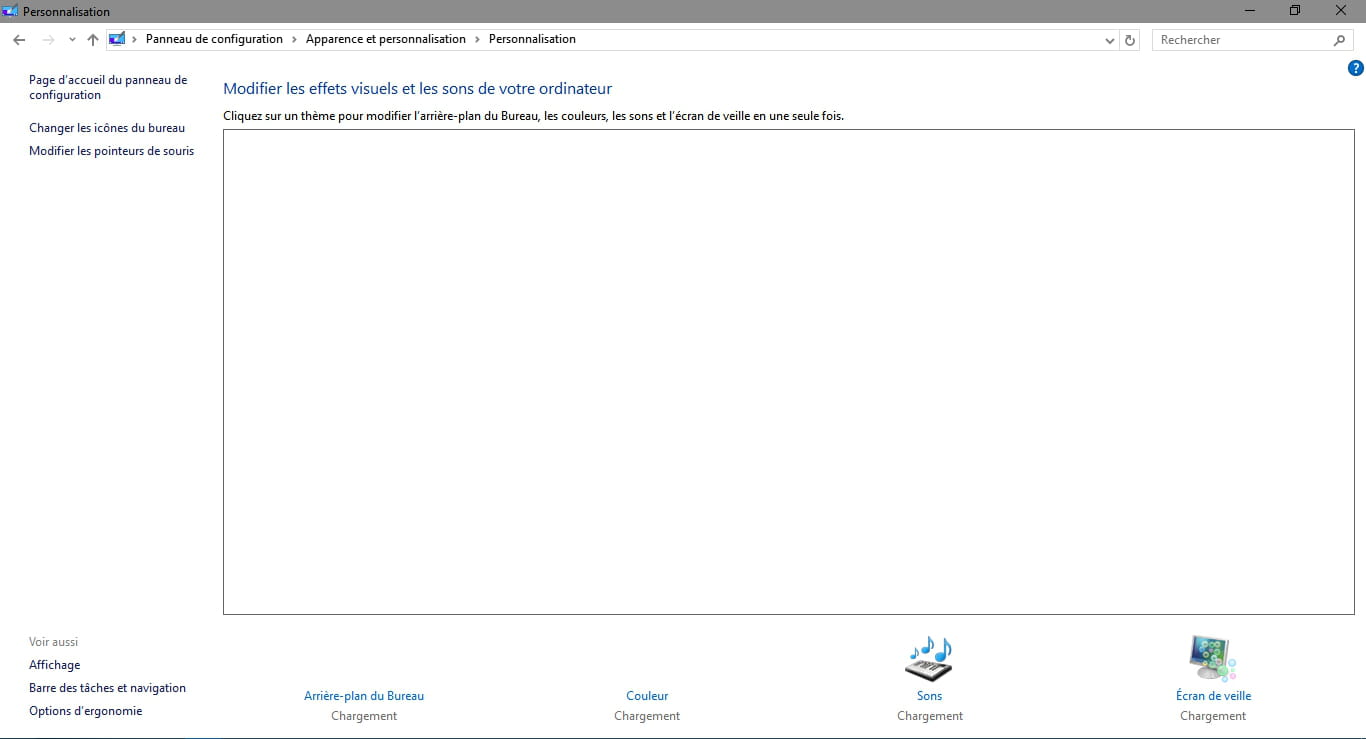
Task: Open the help question mark icon
Action: pos(1355,69)
